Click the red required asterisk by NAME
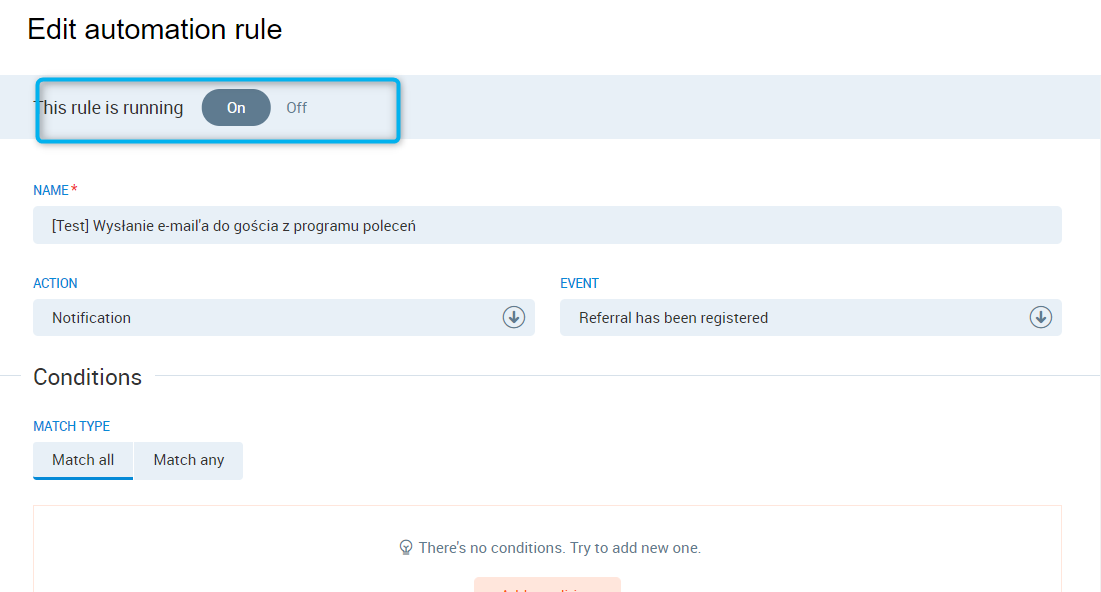1101x592 pixels. (x=75, y=189)
